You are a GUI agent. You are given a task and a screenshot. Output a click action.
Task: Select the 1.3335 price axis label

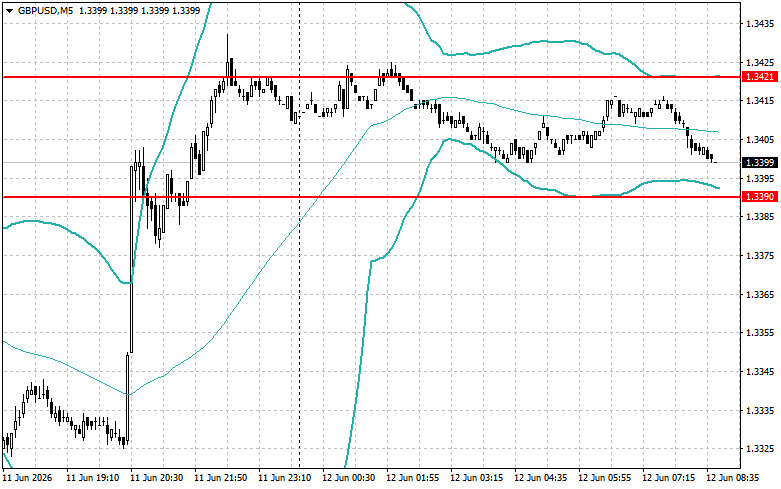click(760, 410)
